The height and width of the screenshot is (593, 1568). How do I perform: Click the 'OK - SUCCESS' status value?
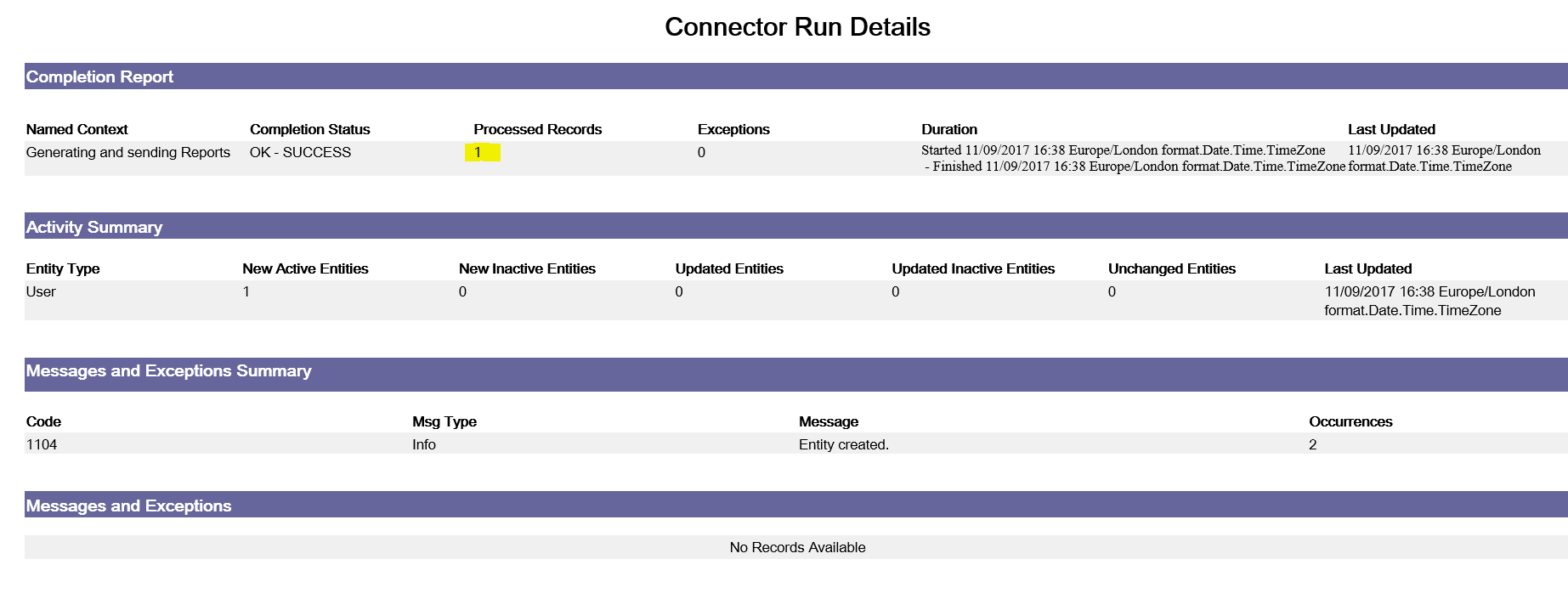(300, 152)
